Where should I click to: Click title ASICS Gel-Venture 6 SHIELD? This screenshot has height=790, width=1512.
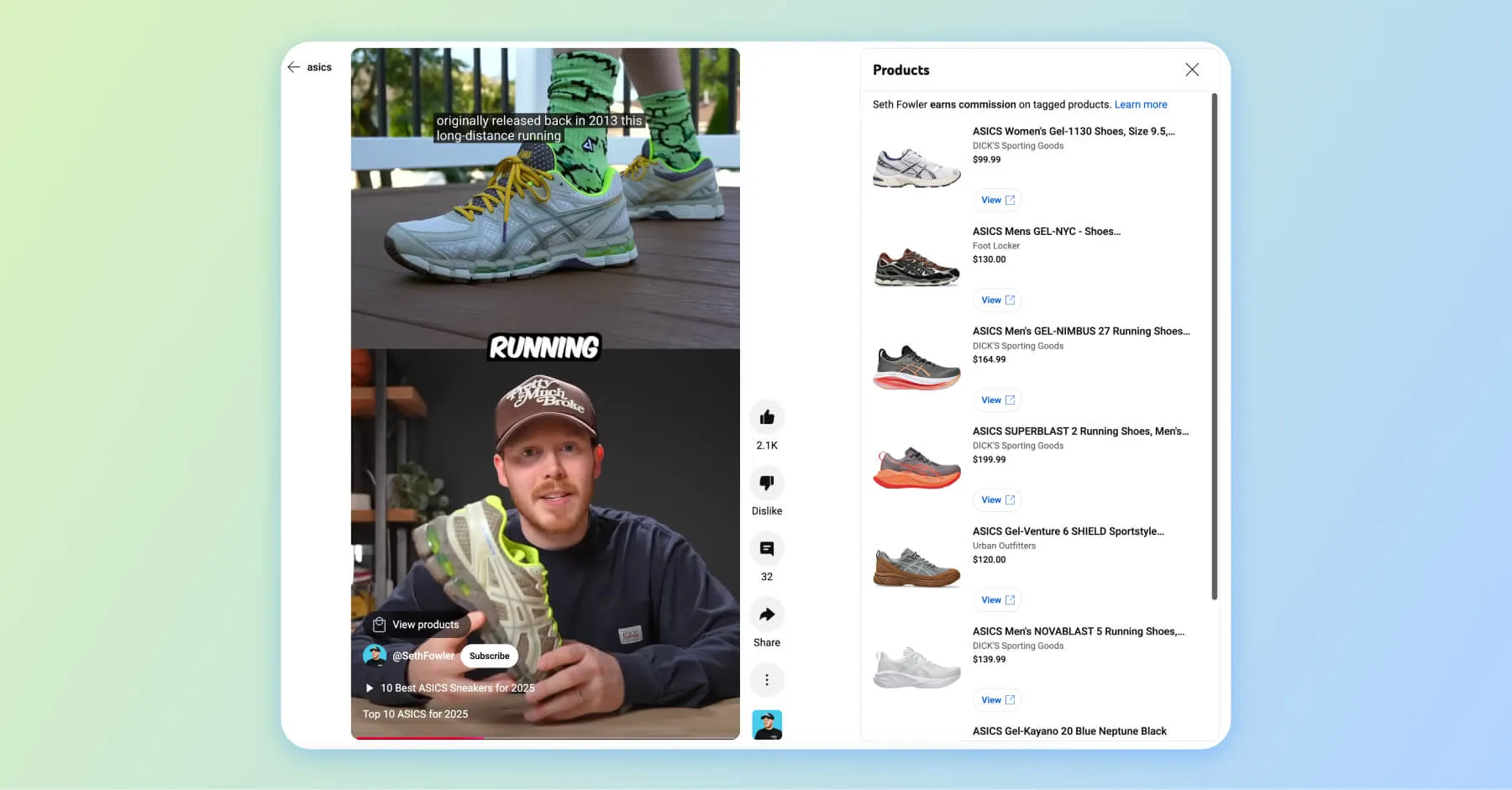point(1068,531)
